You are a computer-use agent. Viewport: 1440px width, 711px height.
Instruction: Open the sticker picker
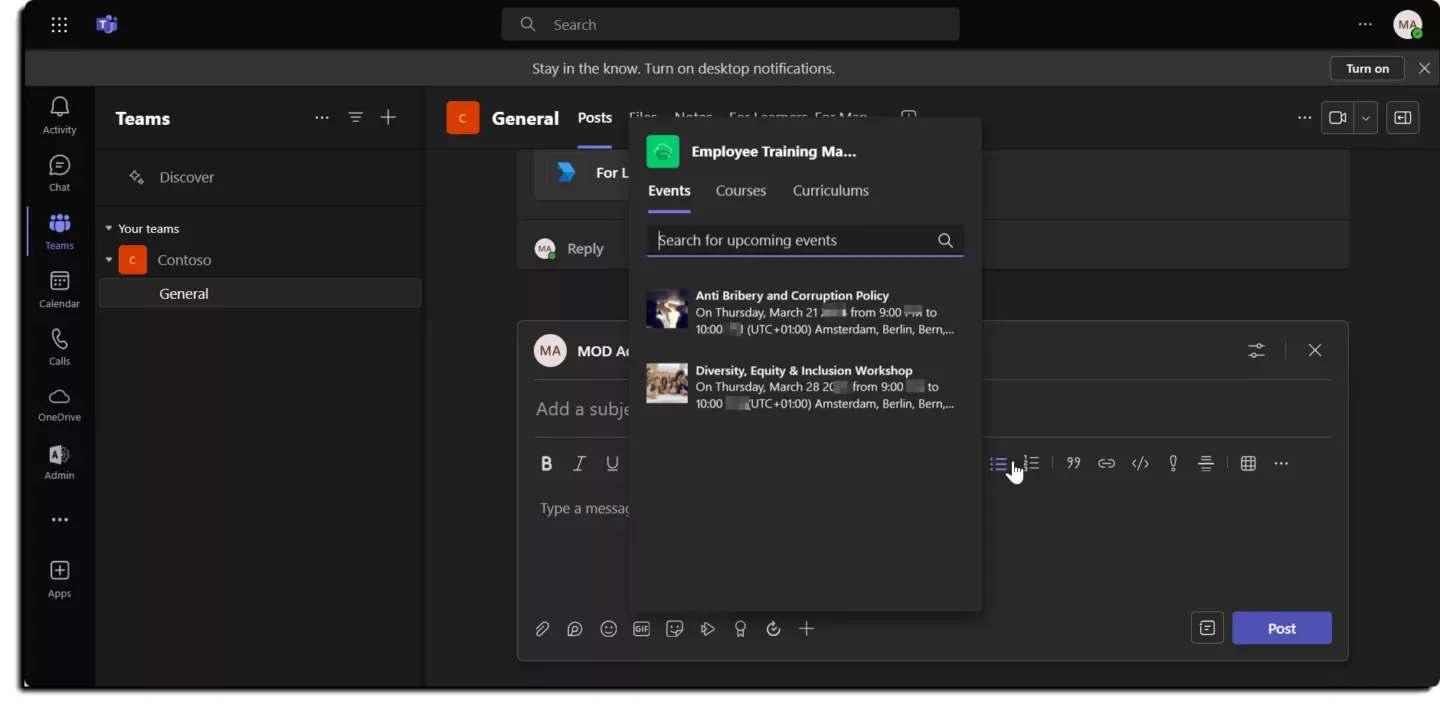click(x=675, y=629)
